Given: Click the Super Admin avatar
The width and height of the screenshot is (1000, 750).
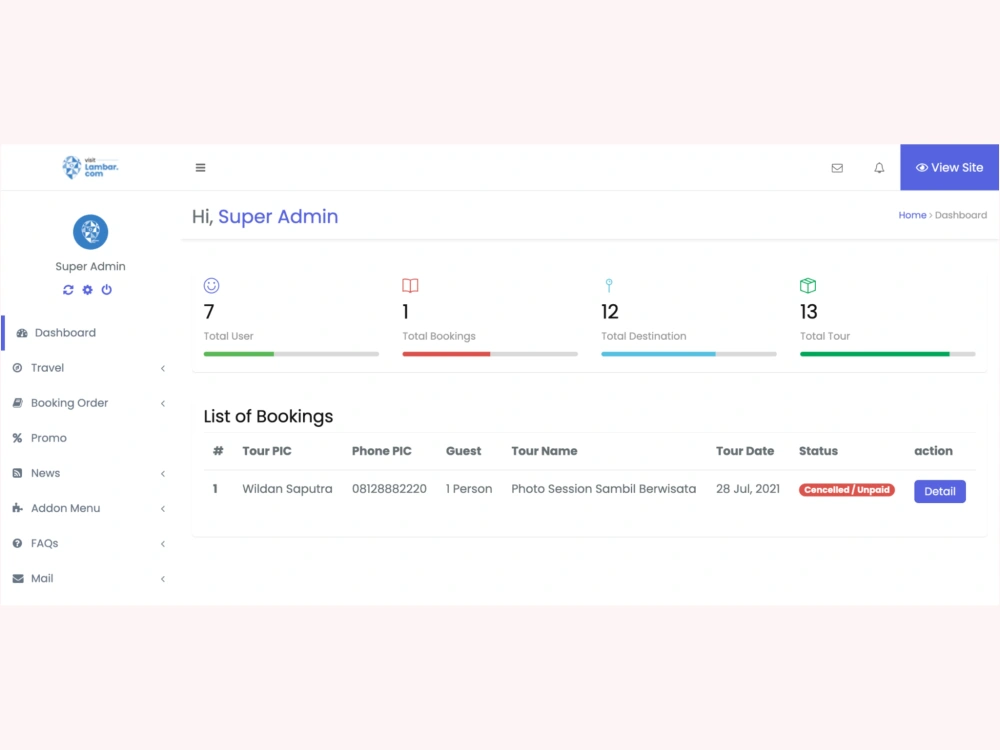Looking at the screenshot, I should (x=91, y=232).
